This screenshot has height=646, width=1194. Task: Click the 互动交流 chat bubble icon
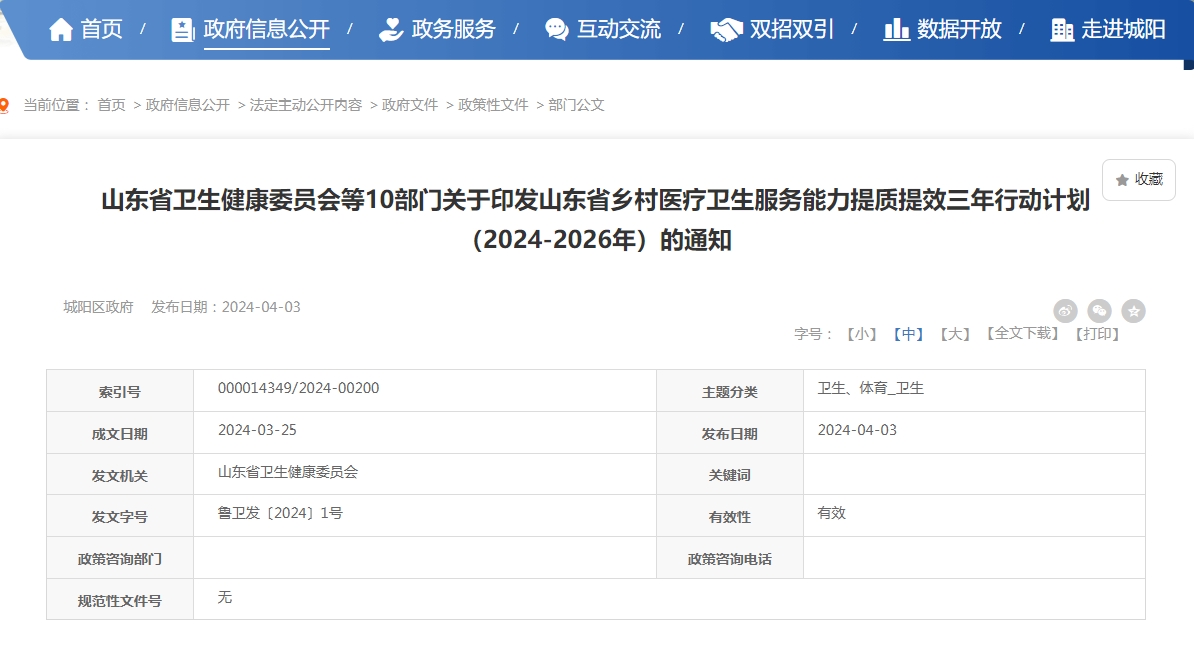click(557, 30)
